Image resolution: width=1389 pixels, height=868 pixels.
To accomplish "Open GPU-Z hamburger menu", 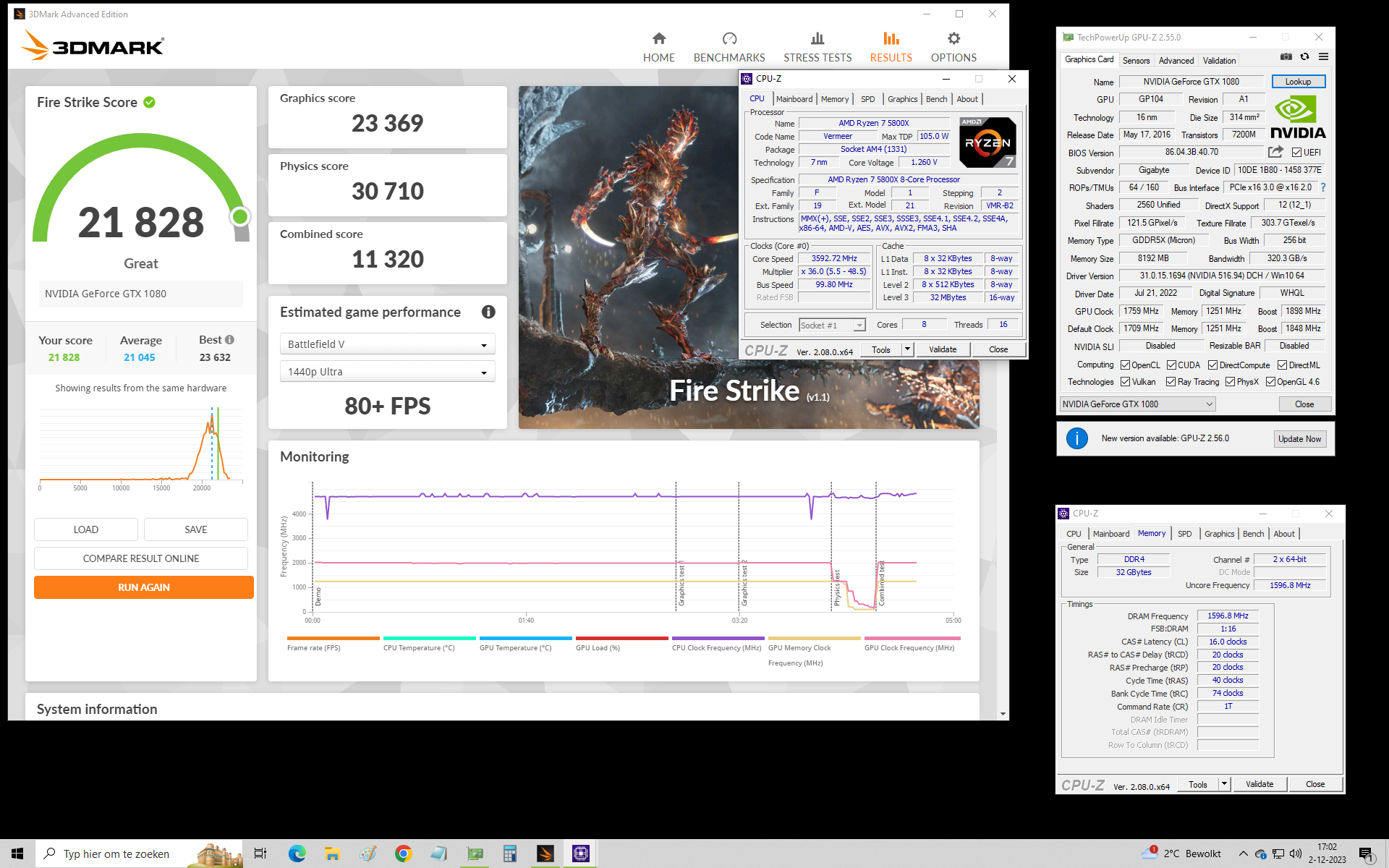I will (x=1323, y=56).
